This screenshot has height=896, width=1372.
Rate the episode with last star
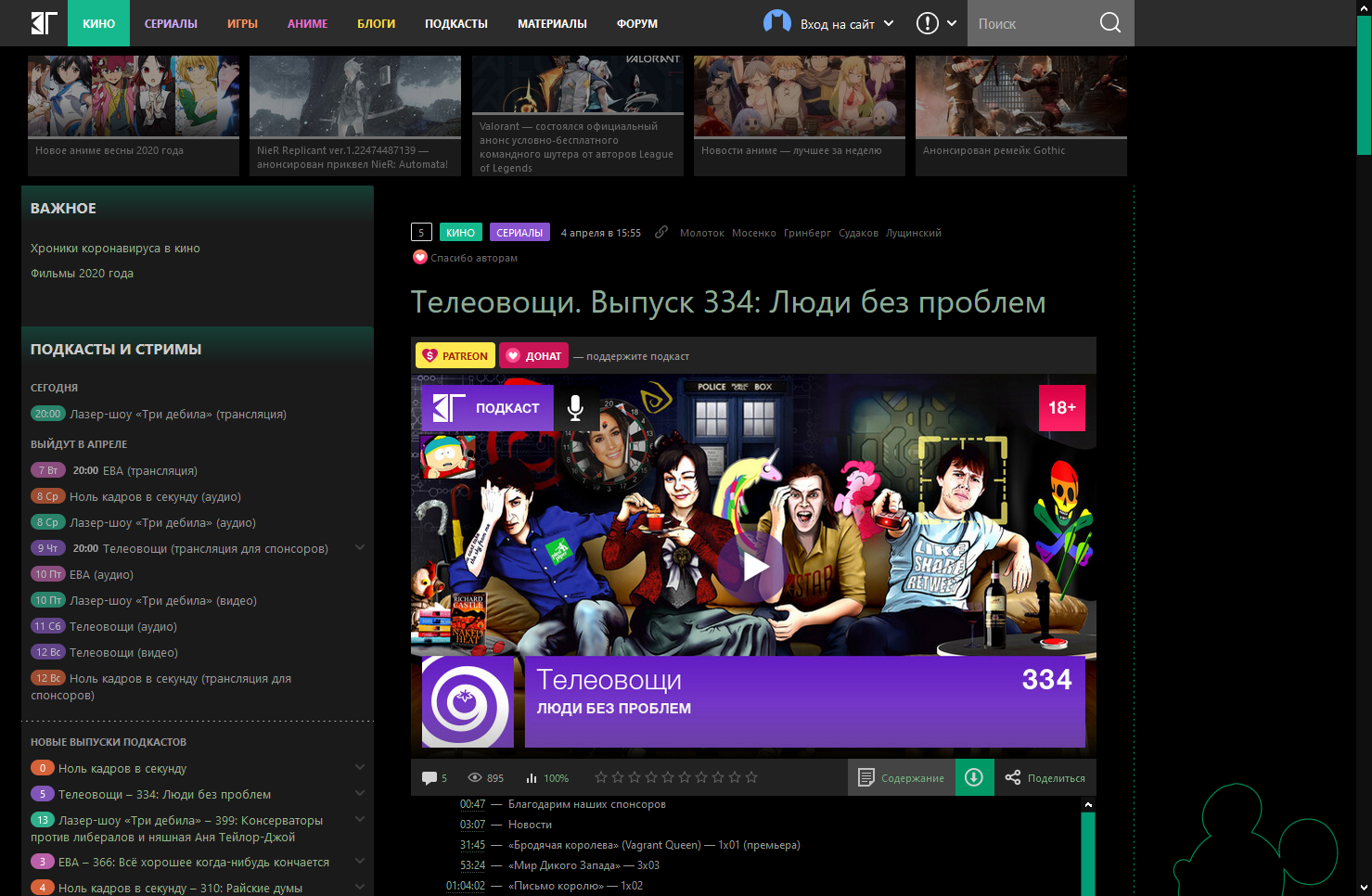[751, 777]
